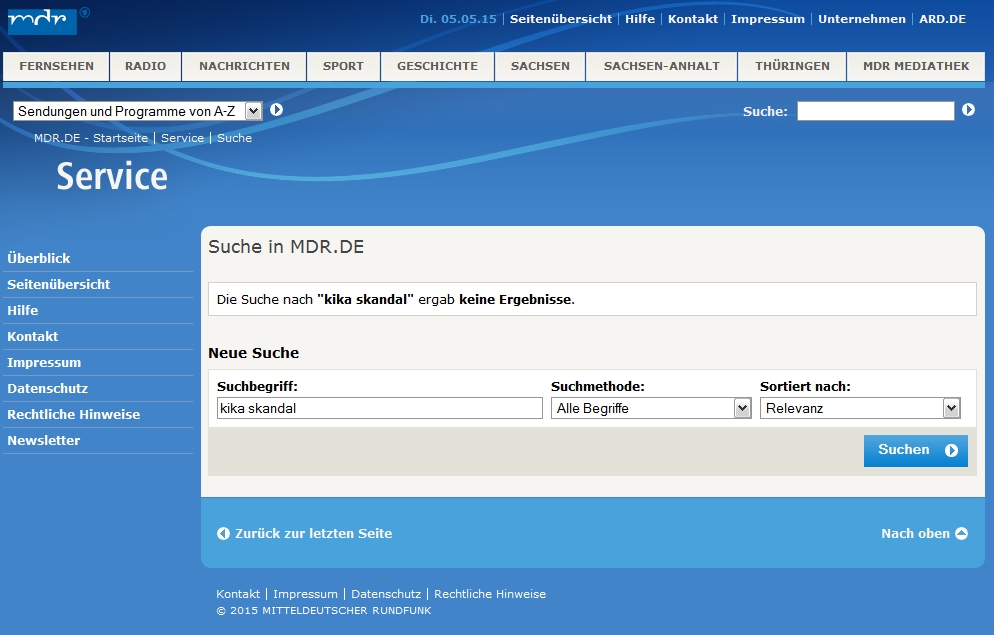994x635 pixels.
Task: Focus the Suchbegriff field with kika skandal
Action: click(380, 408)
